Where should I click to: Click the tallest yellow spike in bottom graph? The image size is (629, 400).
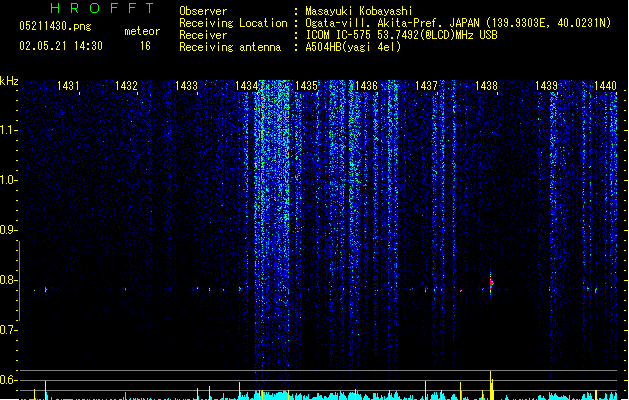(491, 385)
